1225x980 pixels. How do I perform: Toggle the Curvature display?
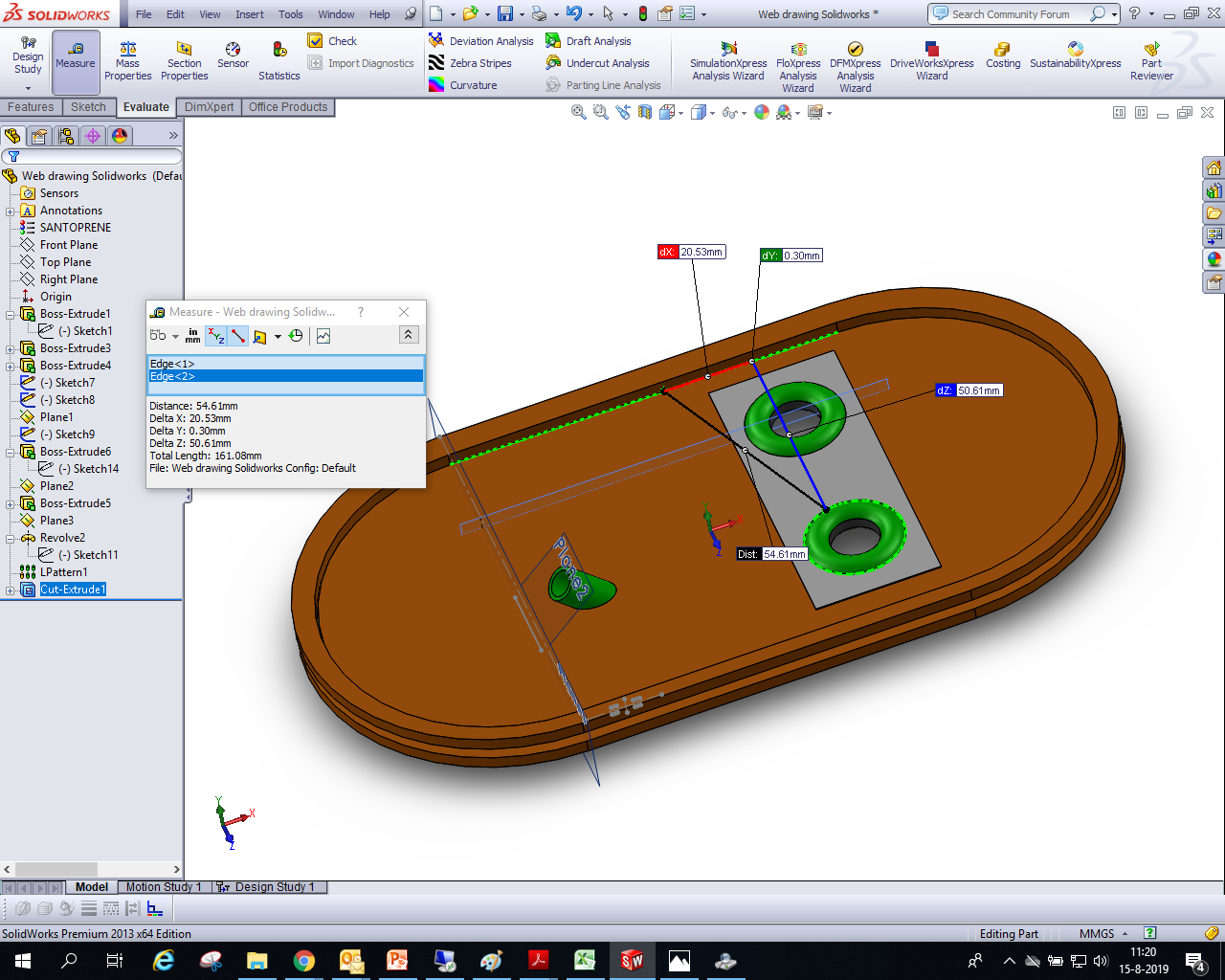pos(463,85)
